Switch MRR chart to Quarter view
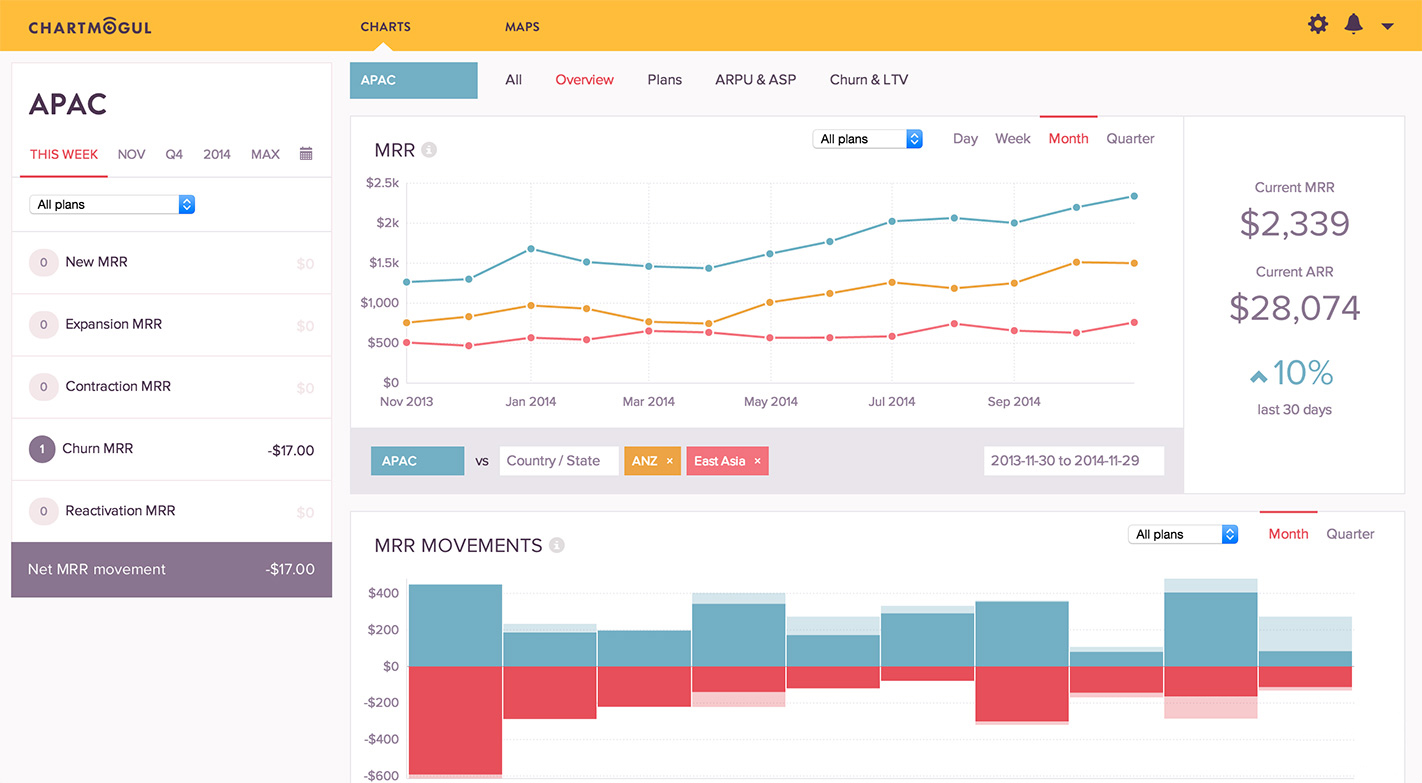1422x783 pixels. [x=1130, y=139]
